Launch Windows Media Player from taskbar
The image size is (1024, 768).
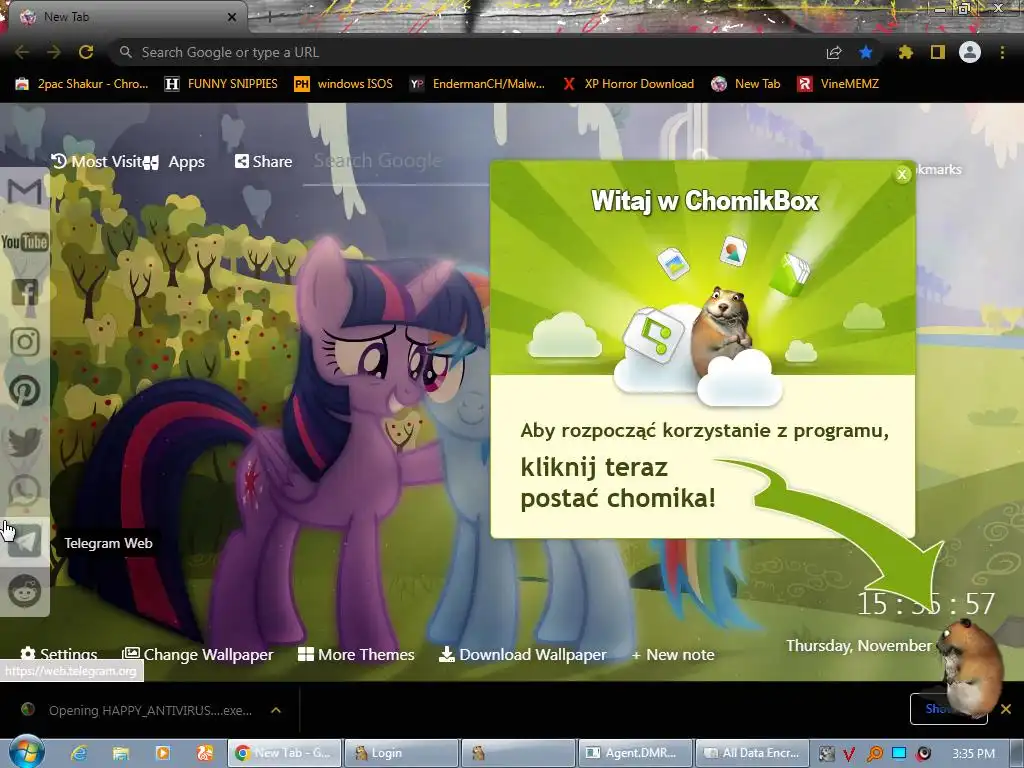(x=163, y=753)
